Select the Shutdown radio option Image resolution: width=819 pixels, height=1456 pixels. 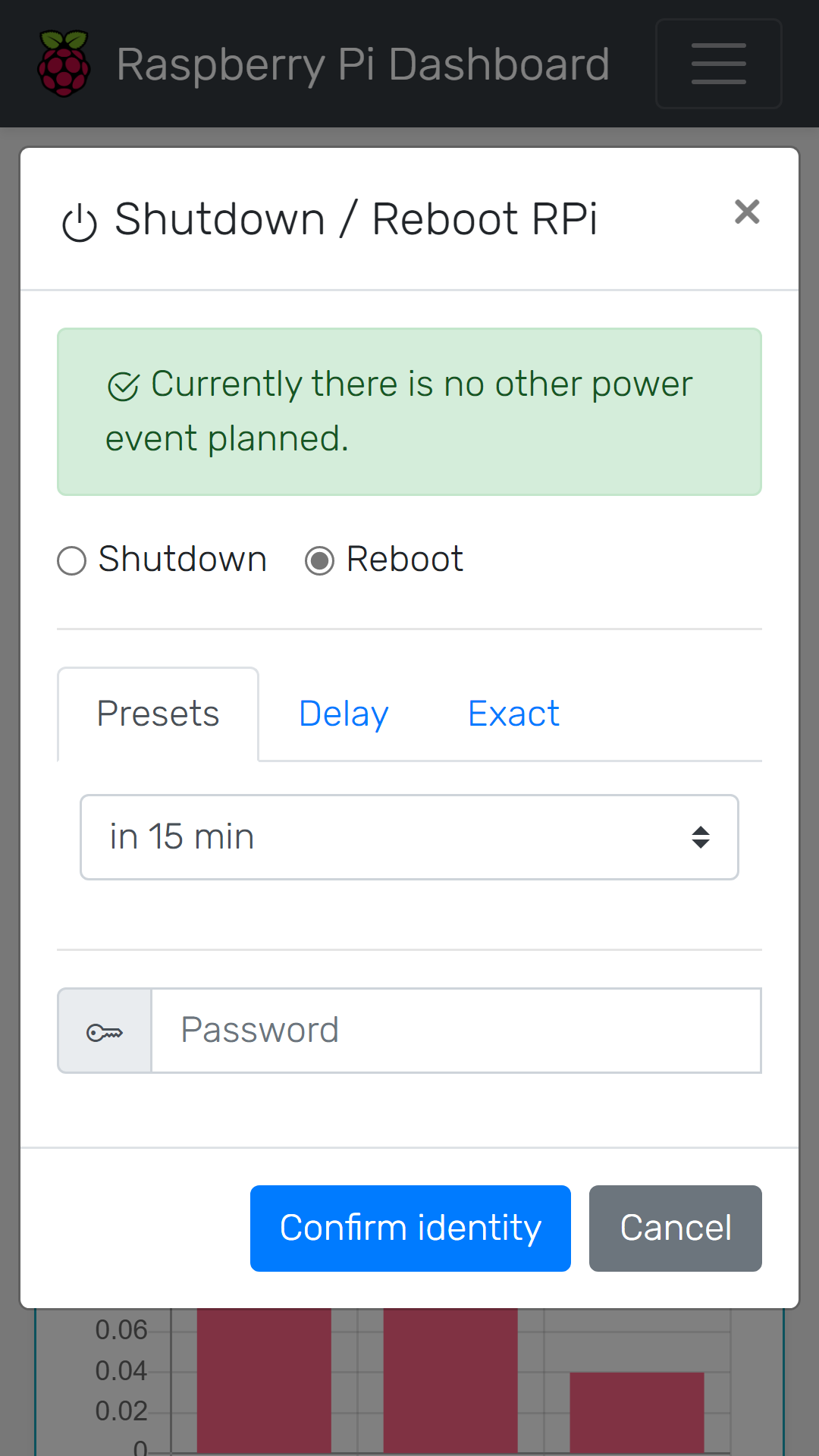point(72,561)
